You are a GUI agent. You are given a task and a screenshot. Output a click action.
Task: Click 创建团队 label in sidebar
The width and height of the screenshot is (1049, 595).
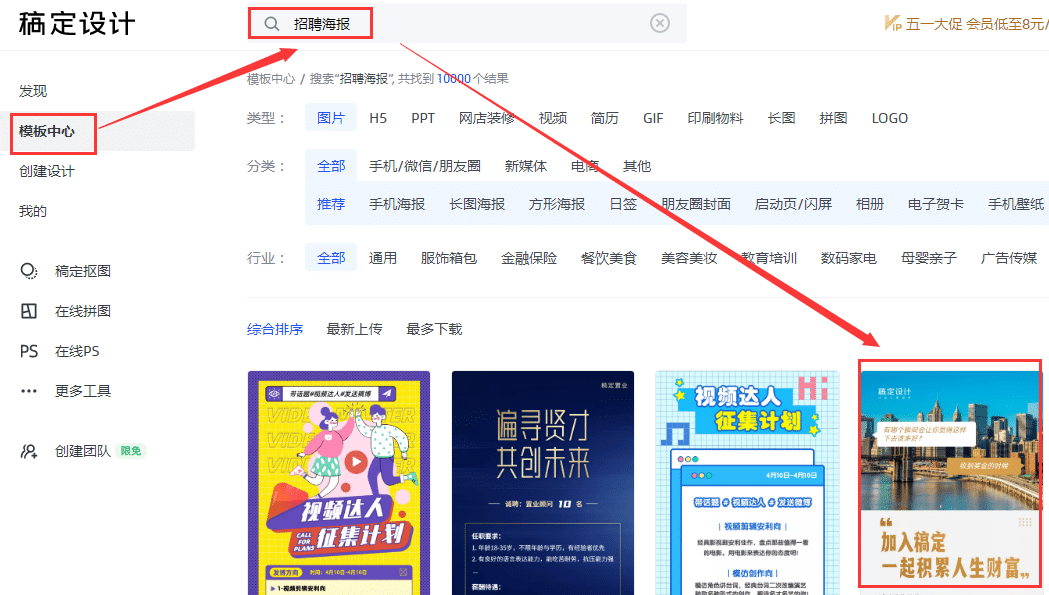(x=83, y=451)
